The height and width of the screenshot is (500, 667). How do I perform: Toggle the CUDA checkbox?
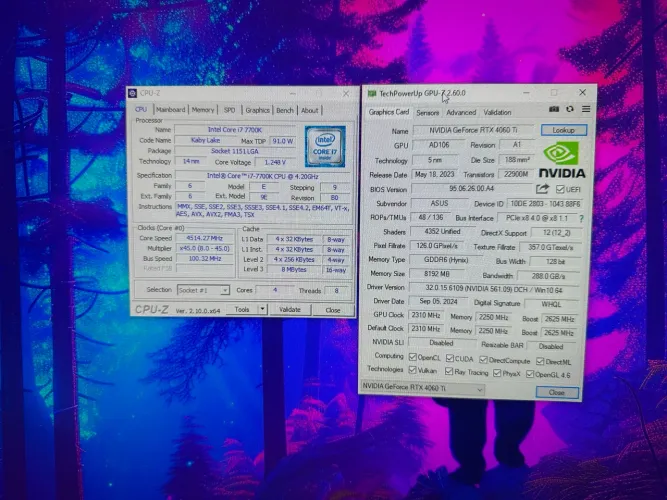(450, 358)
